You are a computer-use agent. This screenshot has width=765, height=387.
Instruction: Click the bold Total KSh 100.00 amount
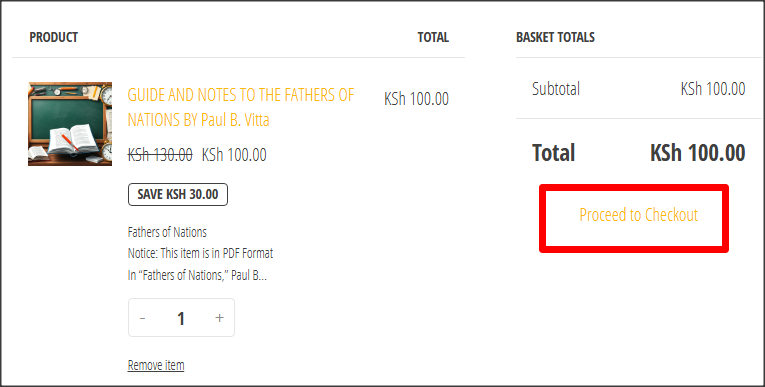point(698,153)
